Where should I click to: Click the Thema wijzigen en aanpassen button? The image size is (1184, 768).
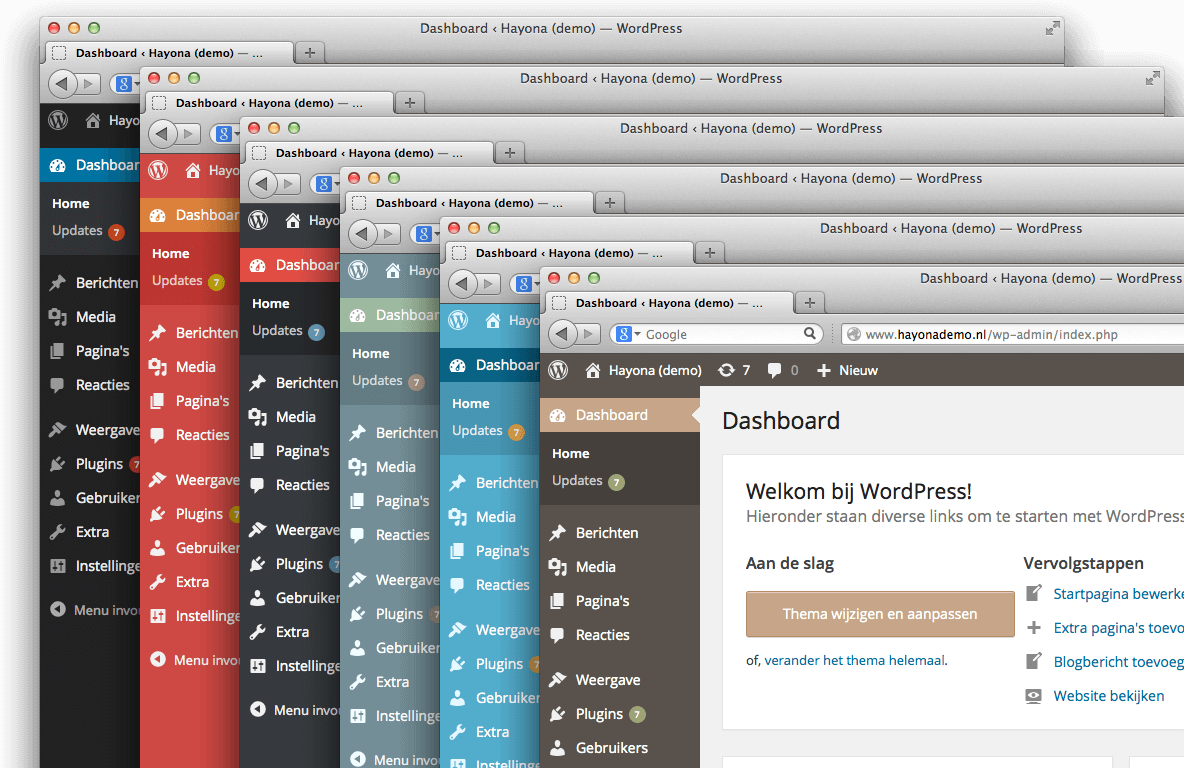tap(880, 614)
